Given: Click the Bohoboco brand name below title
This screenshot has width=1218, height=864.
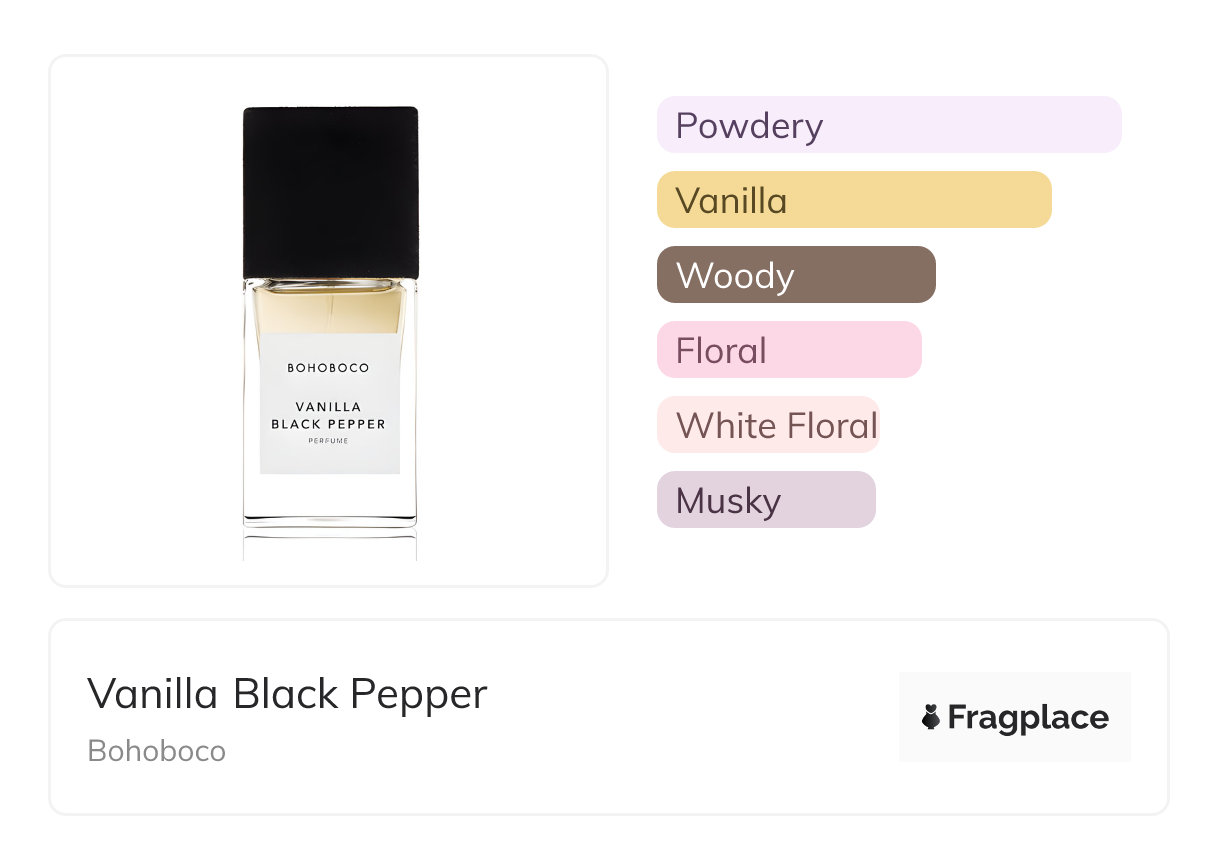Looking at the screenshot, I should [157, 751].
